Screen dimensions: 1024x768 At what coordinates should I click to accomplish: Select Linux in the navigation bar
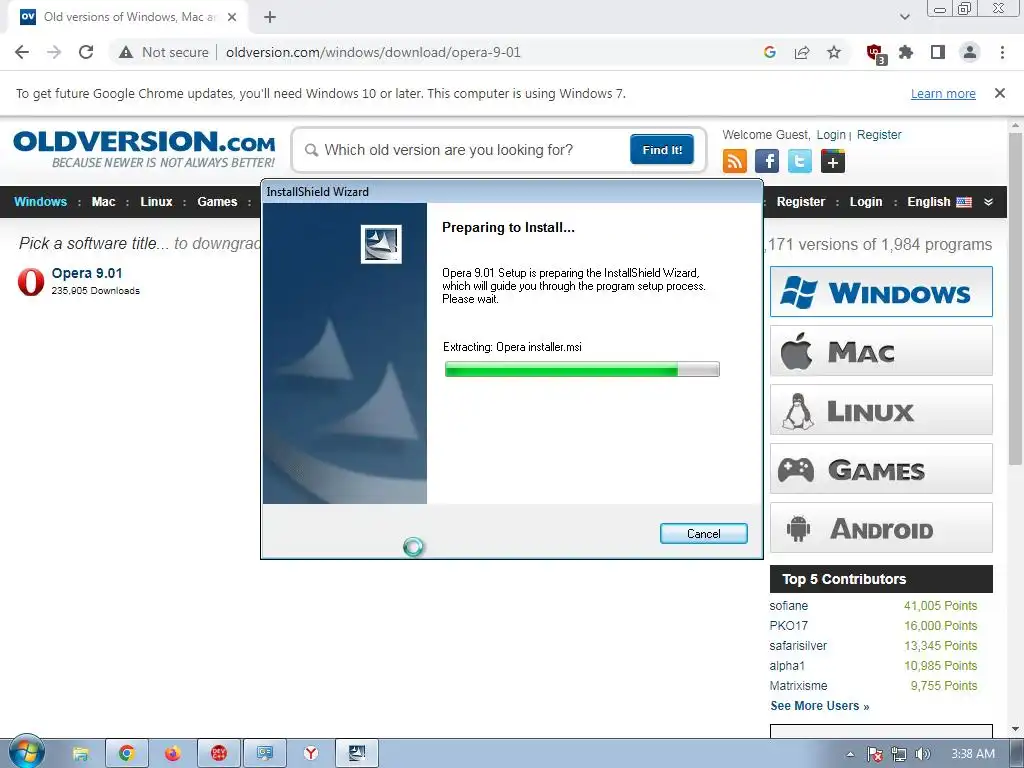(x=156, y=202)
